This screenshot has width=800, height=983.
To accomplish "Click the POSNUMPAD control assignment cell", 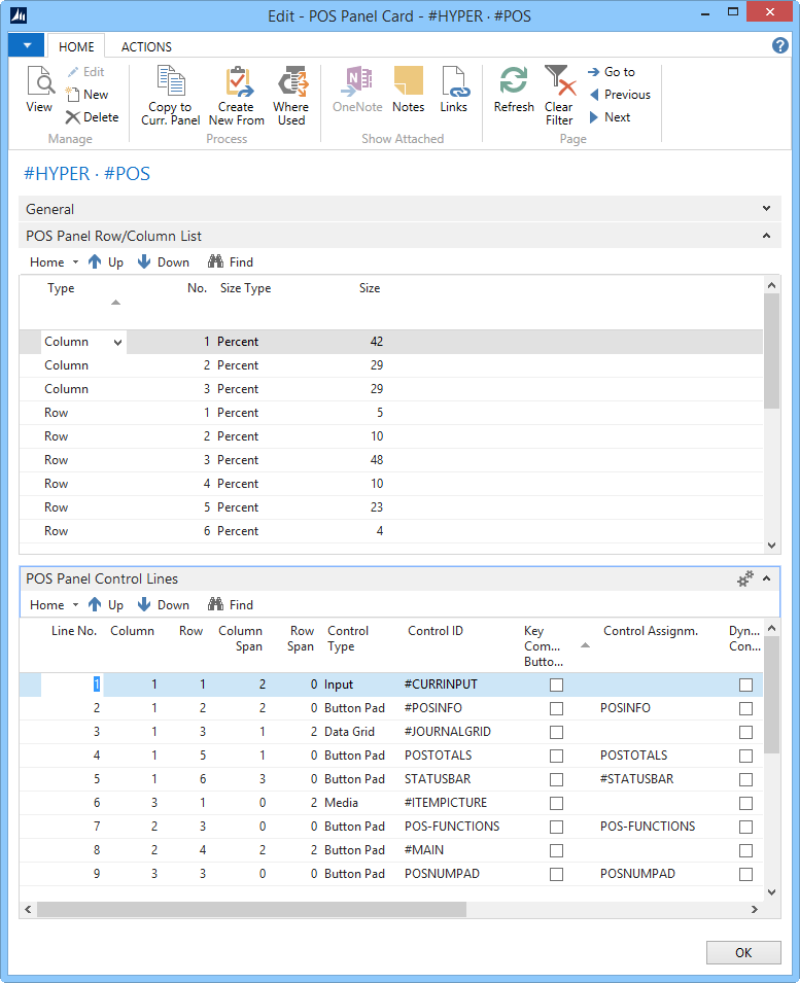I will (638, 874).
